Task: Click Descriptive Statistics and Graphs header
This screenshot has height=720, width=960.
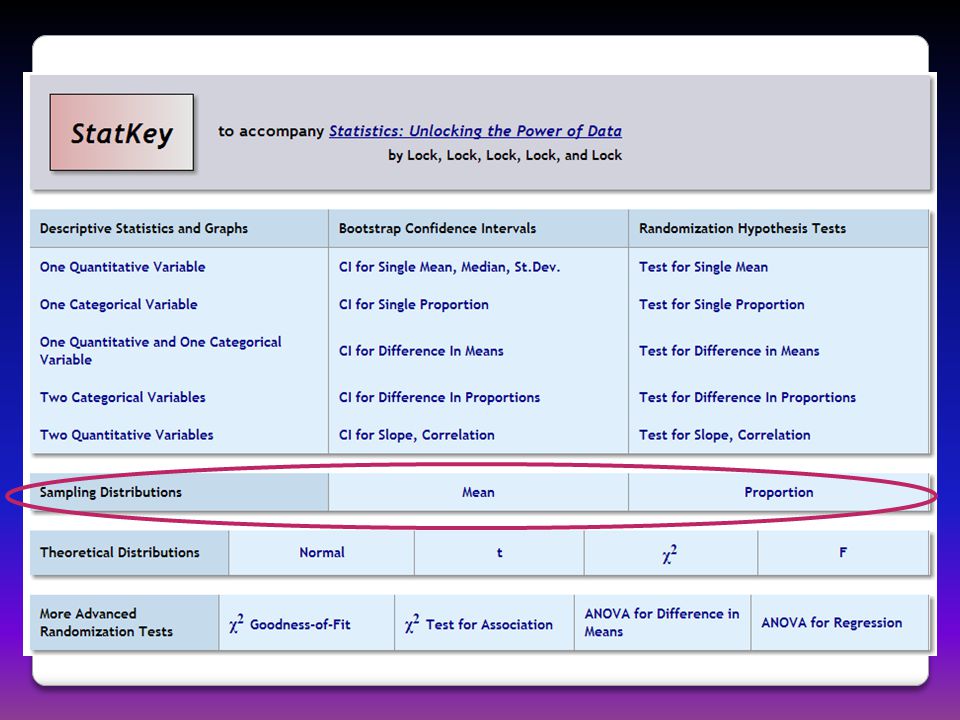Action: point(144,228)
